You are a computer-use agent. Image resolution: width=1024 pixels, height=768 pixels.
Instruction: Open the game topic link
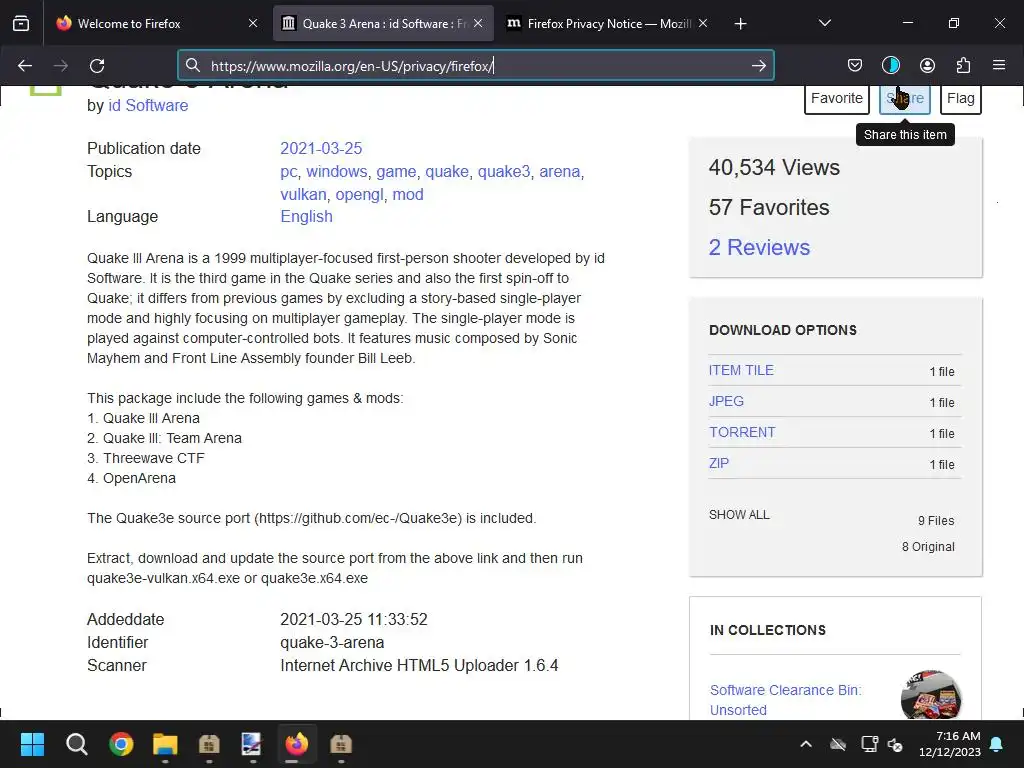[396, 172]
